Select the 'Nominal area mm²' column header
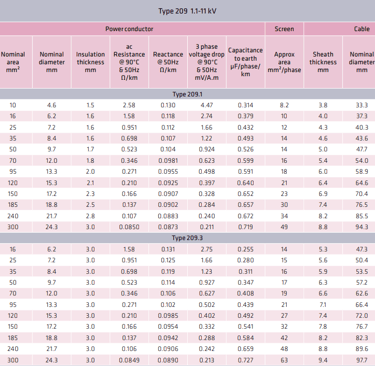This screenshot has height=366, width=375. point(13,62)
